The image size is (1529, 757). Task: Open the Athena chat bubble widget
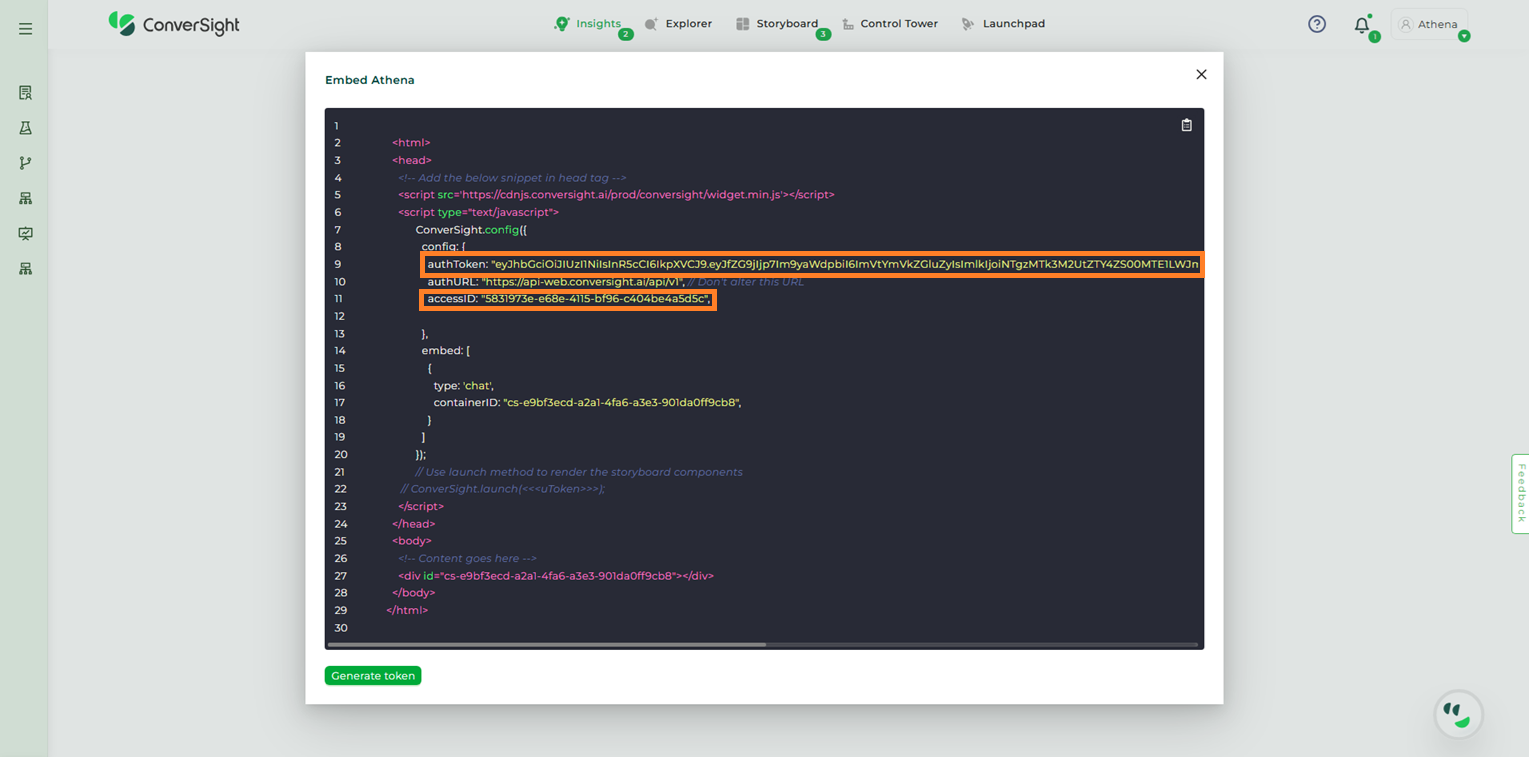1458,714
